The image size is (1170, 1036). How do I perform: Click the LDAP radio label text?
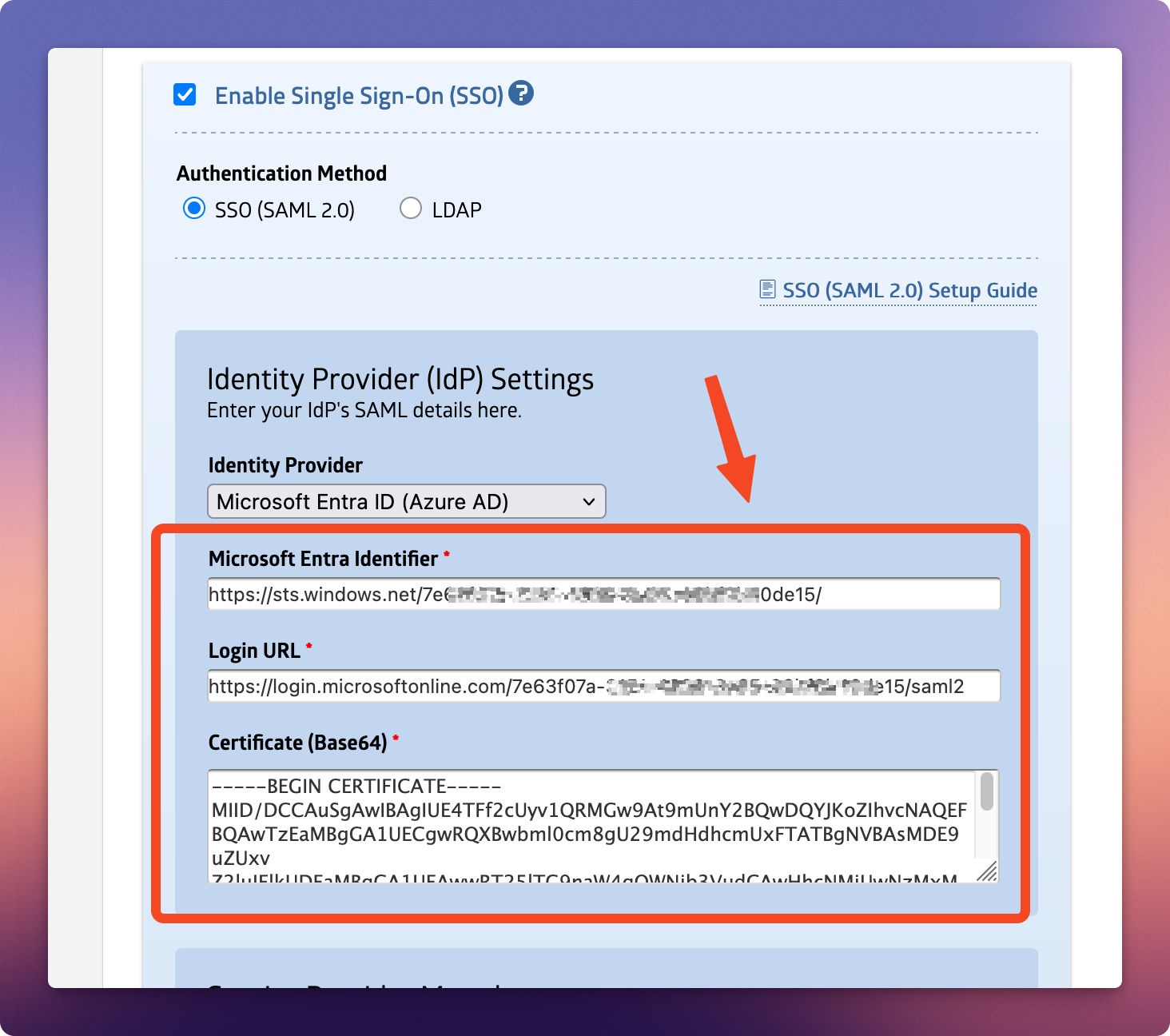(x=457, y=210)
